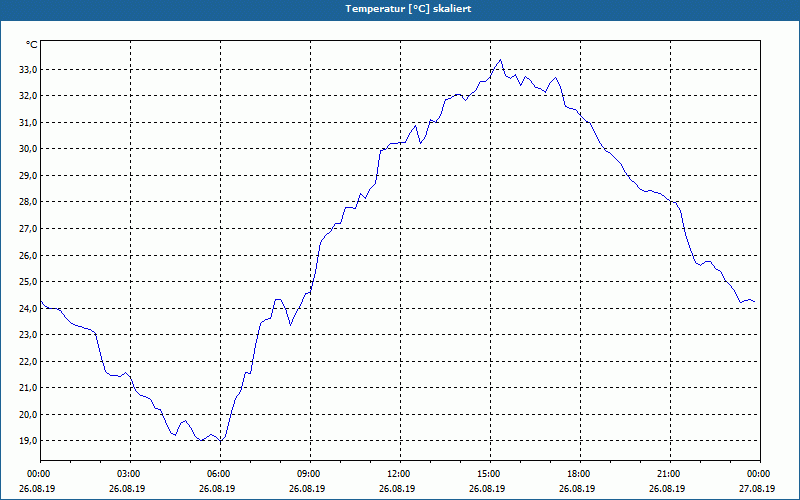Viewport: 800px width, 500px height.
Task: Click the 00:00 label above 27.08.19
Action: tap(759, 474)
